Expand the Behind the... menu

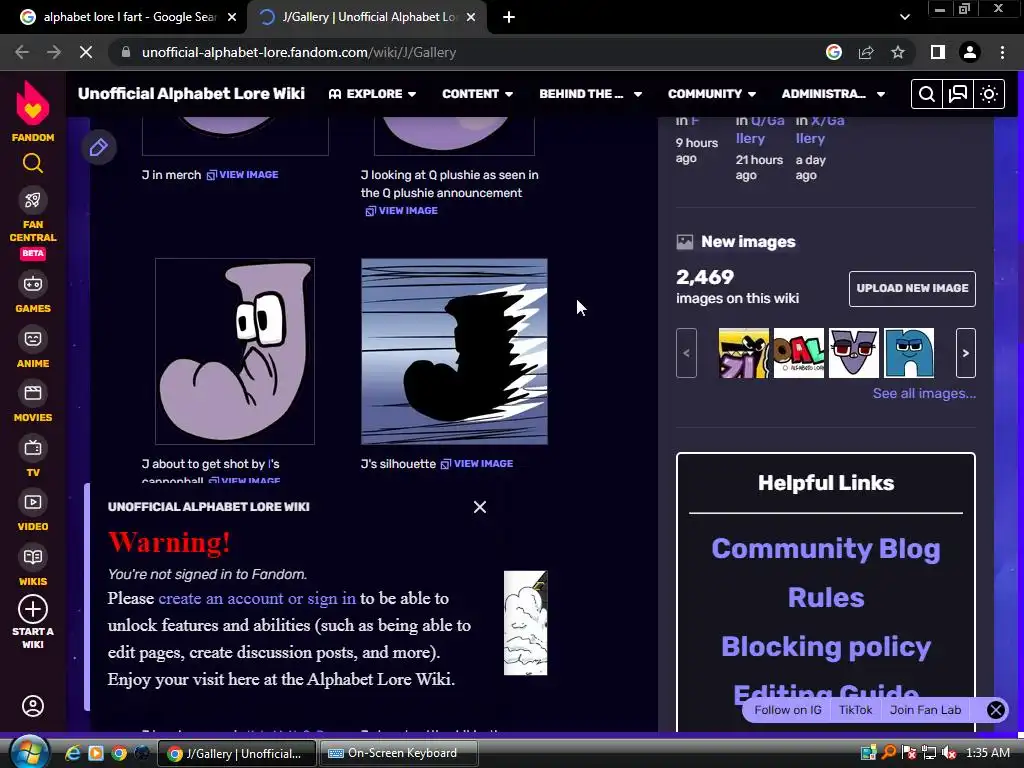[590, 94]
